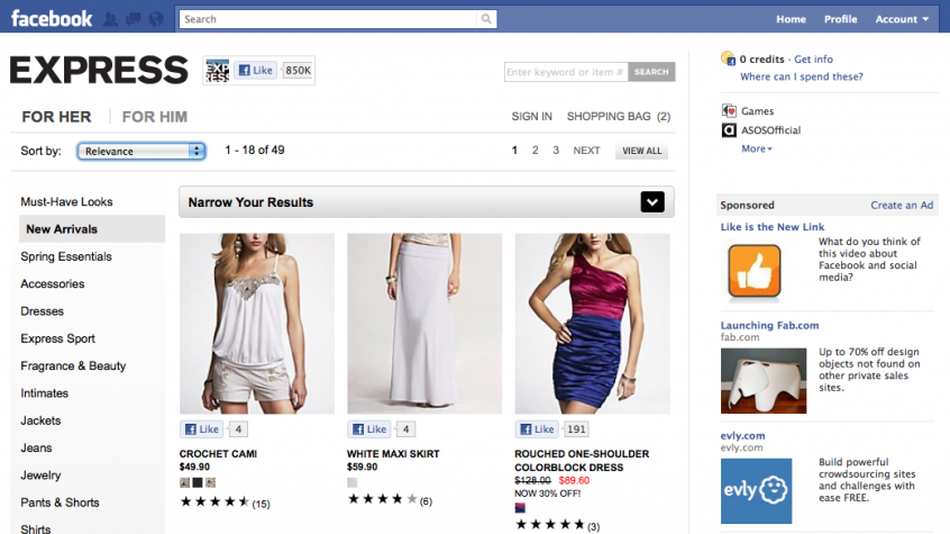Open the SHOPPING BAG (2)

coord(619,116)
